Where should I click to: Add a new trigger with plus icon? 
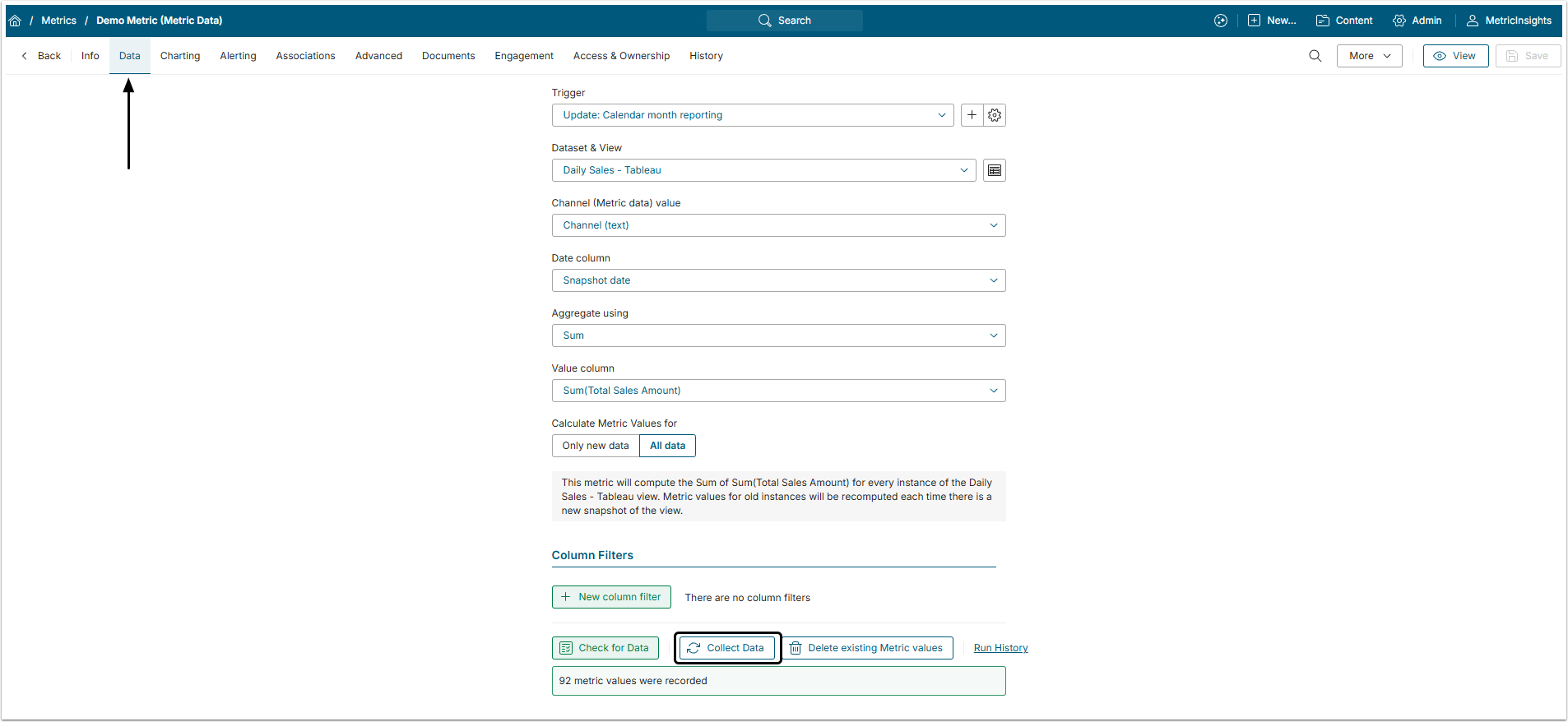(972, 115)
